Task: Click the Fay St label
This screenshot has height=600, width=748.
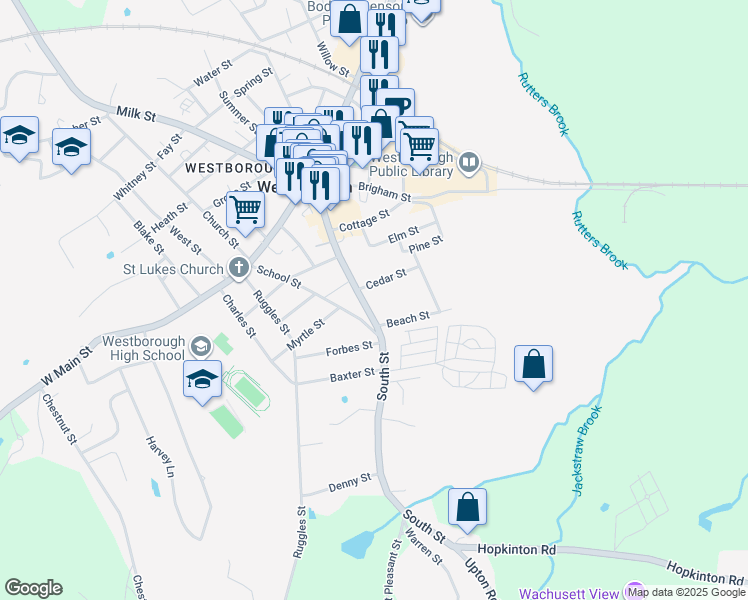Action: coord(169,146)
